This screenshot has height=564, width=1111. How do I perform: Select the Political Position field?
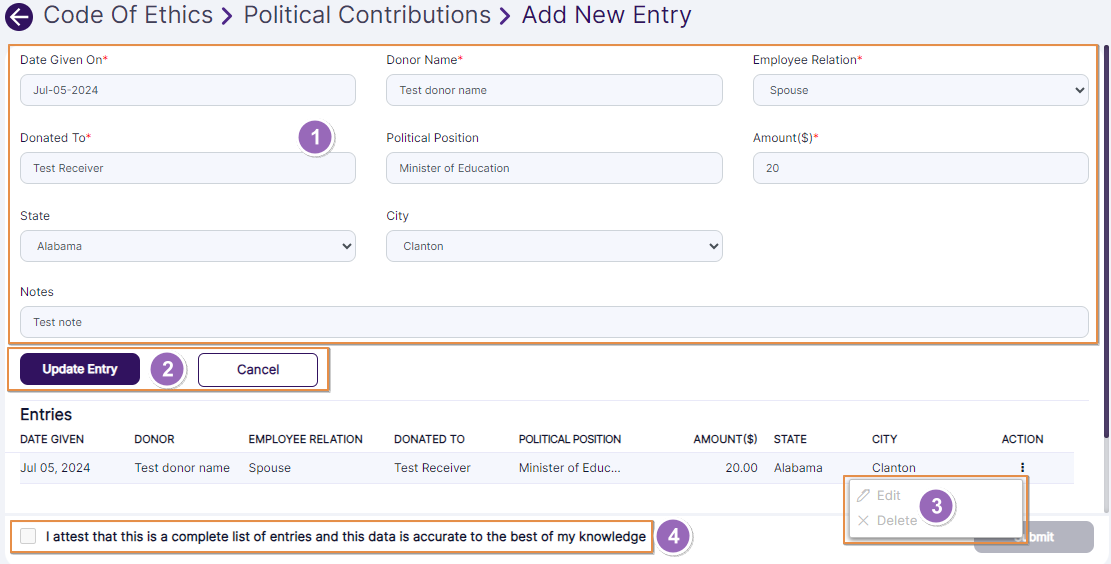point(554,168)
